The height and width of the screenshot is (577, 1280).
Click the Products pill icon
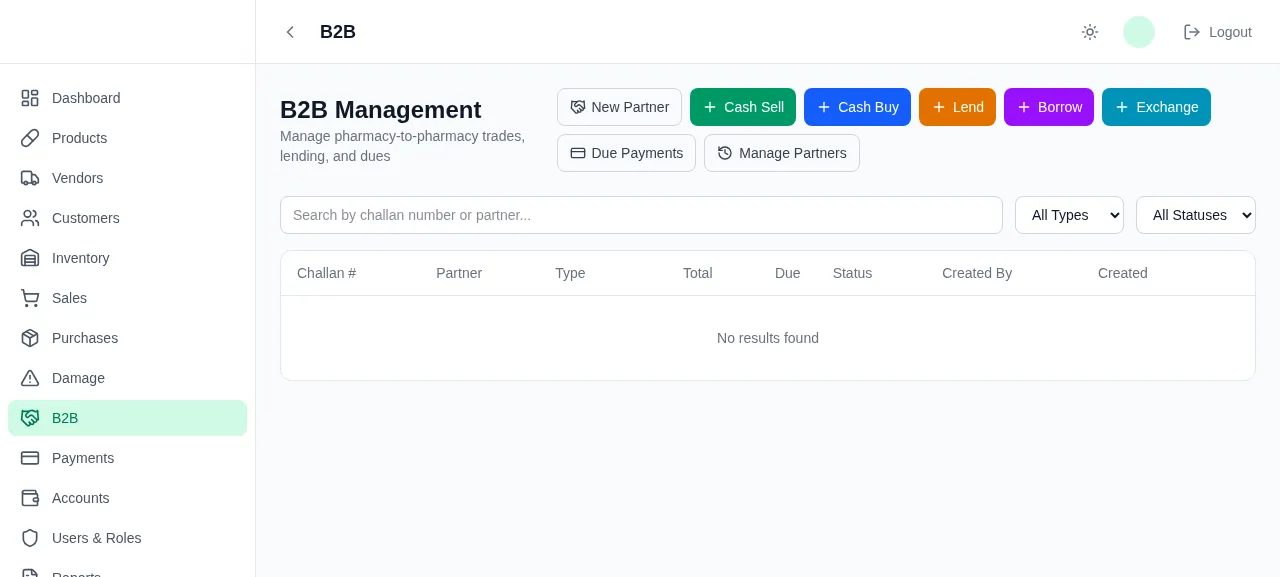[30, 138]
